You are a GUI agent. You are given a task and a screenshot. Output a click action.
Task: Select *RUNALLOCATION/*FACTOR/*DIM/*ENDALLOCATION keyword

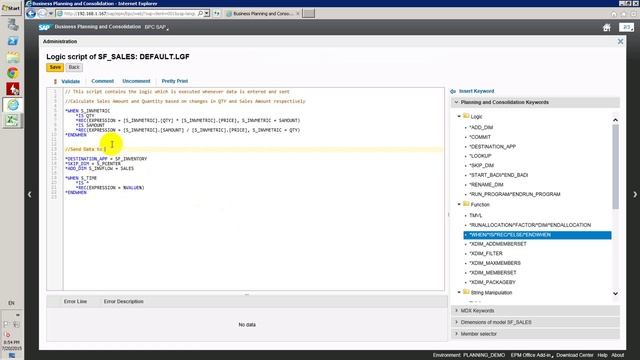click(x=530, y=225)
